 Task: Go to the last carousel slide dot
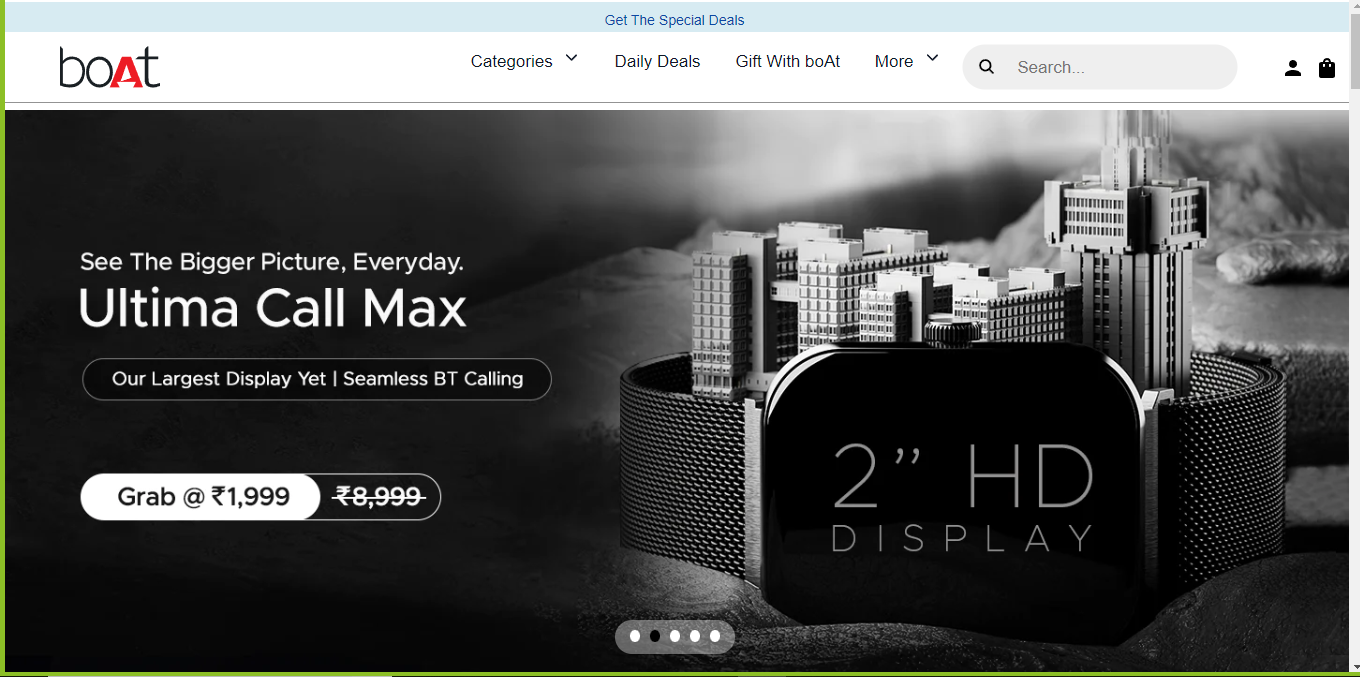coord(715,636)
